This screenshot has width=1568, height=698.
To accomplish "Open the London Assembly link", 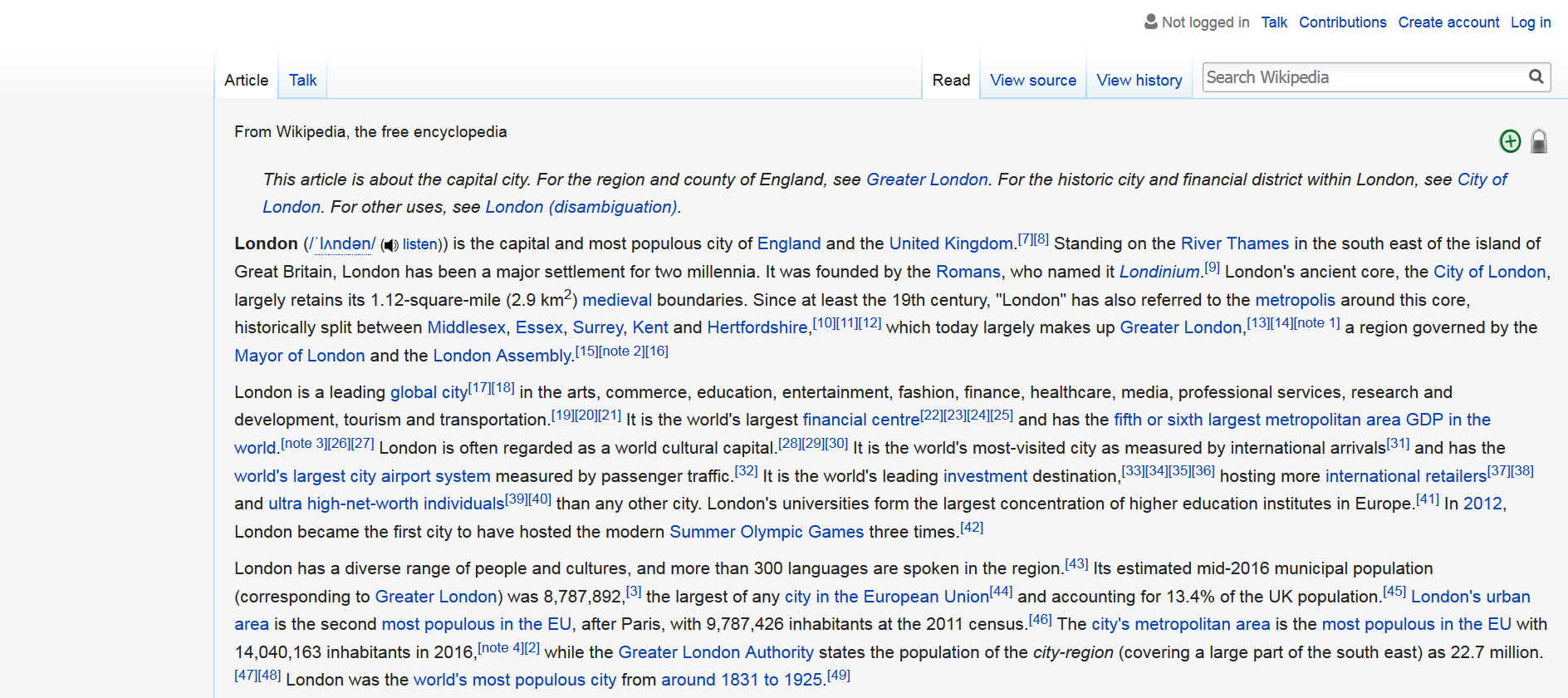I will 502,356.
